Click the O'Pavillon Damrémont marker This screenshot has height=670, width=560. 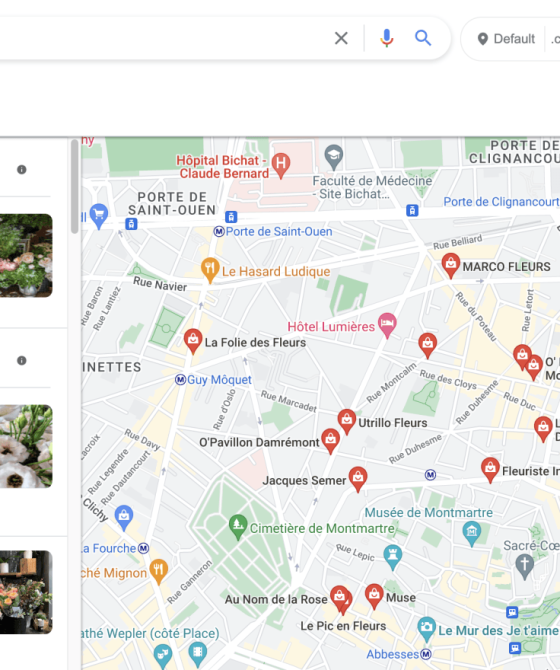(x=330, y=441)
